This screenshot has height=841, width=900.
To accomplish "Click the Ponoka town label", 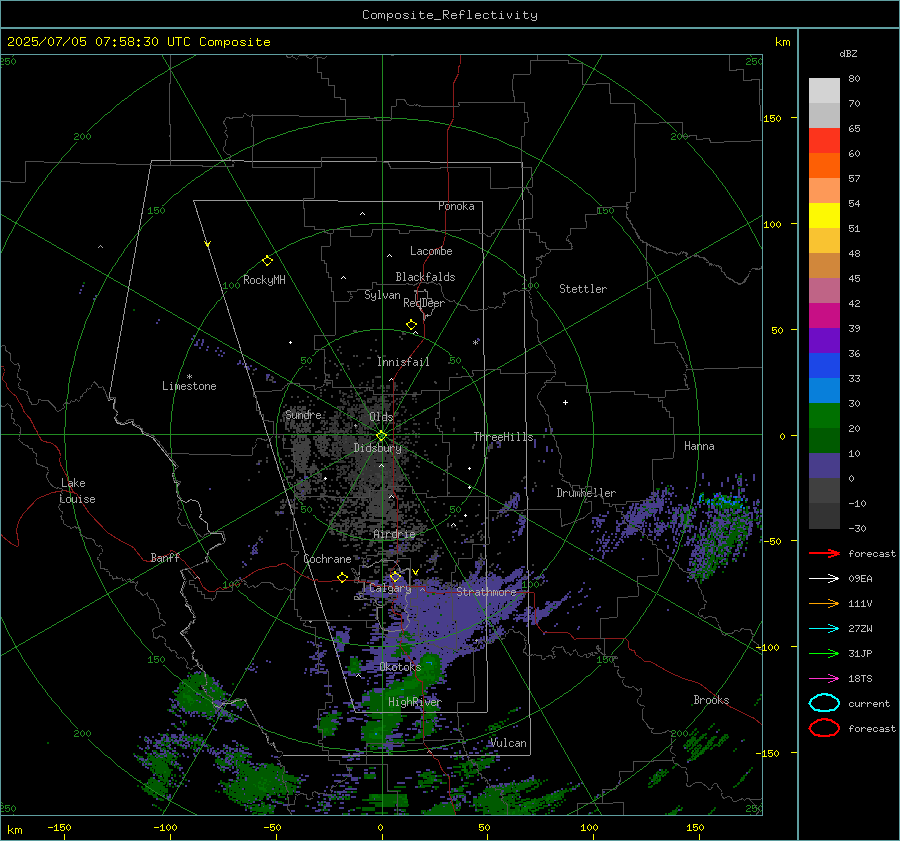I will coord(456,206).
